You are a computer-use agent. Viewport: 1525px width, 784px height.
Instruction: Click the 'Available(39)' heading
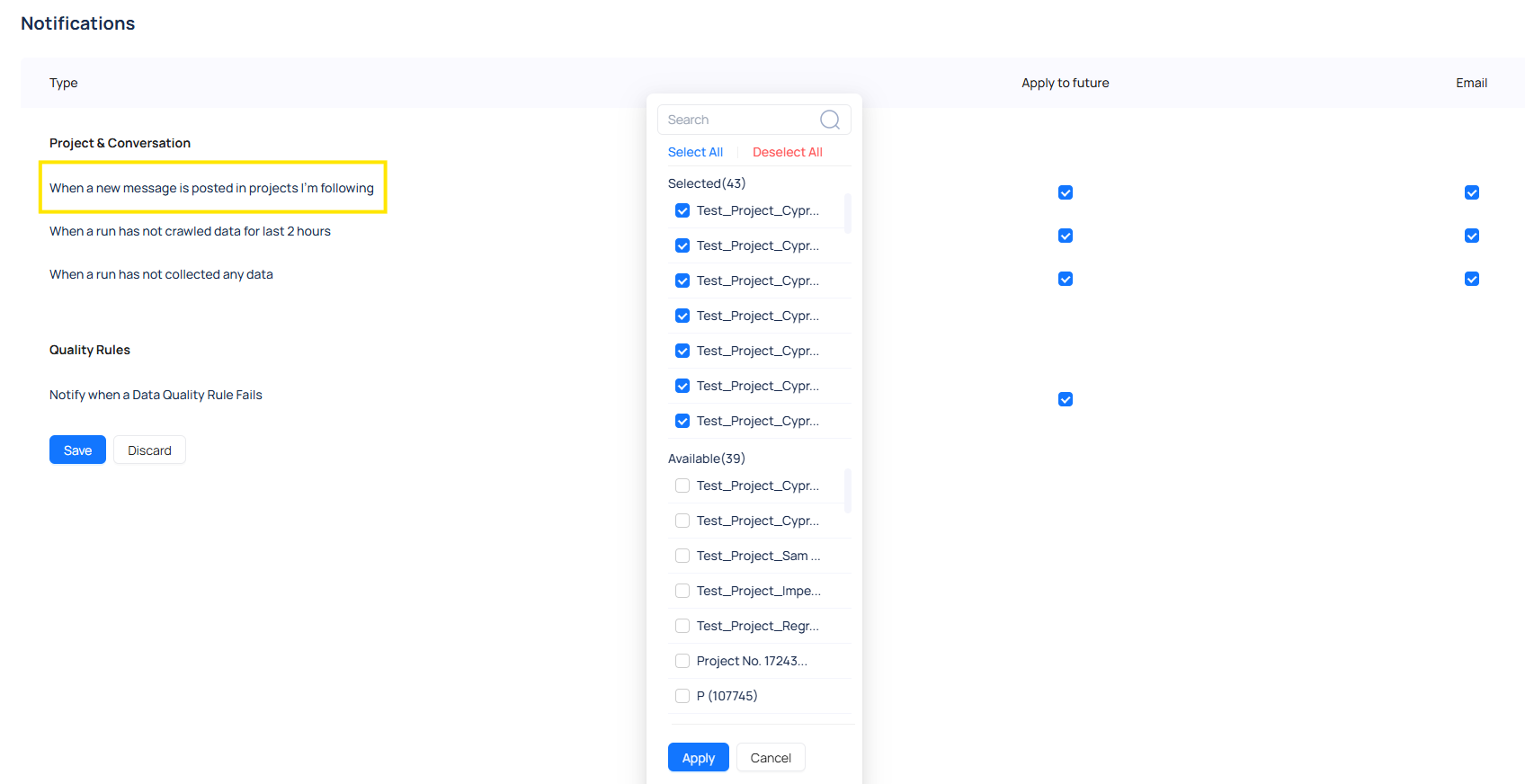[707, 459]
